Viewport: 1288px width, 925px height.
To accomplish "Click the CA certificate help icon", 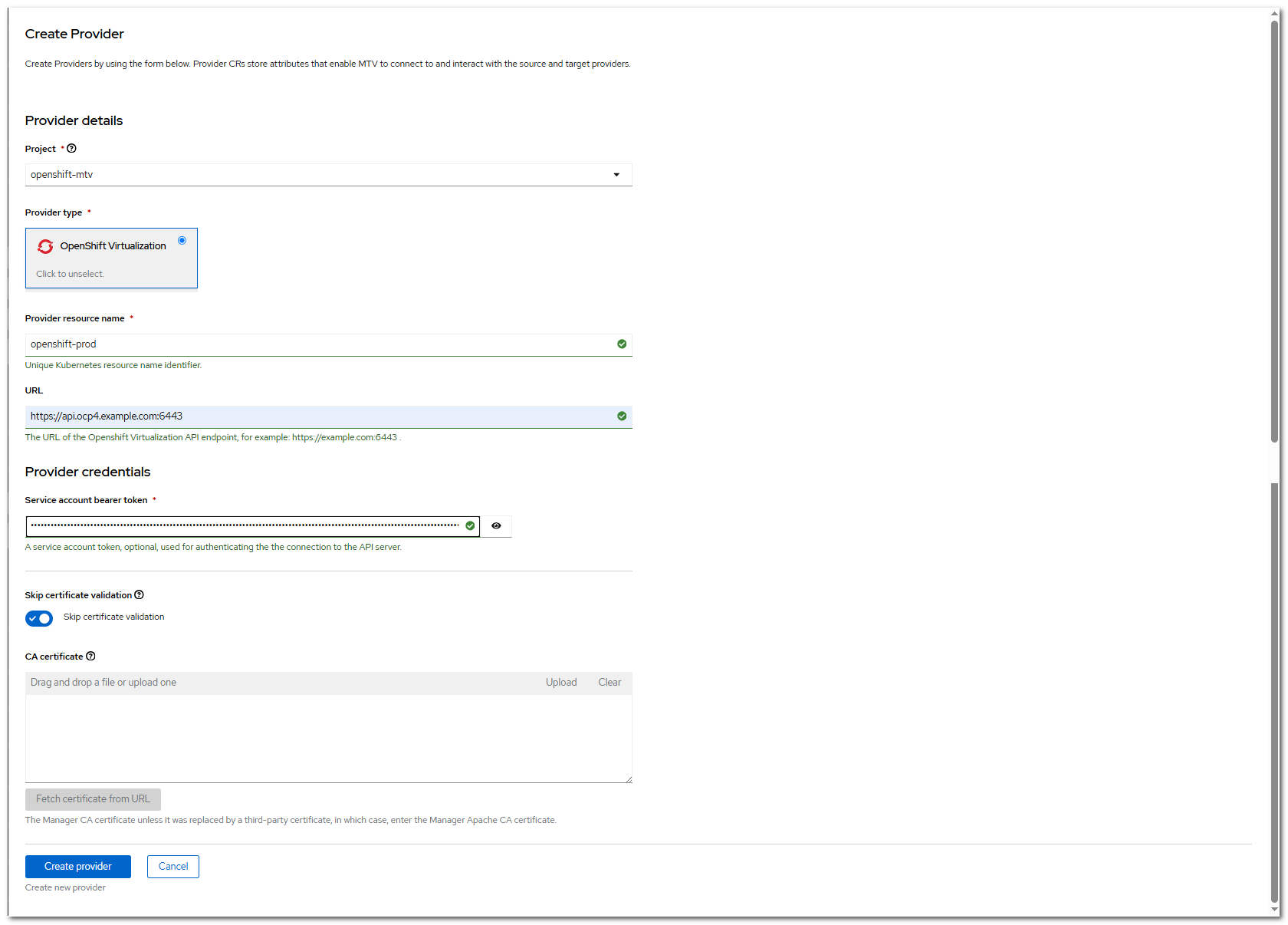I will coord(90,657).
